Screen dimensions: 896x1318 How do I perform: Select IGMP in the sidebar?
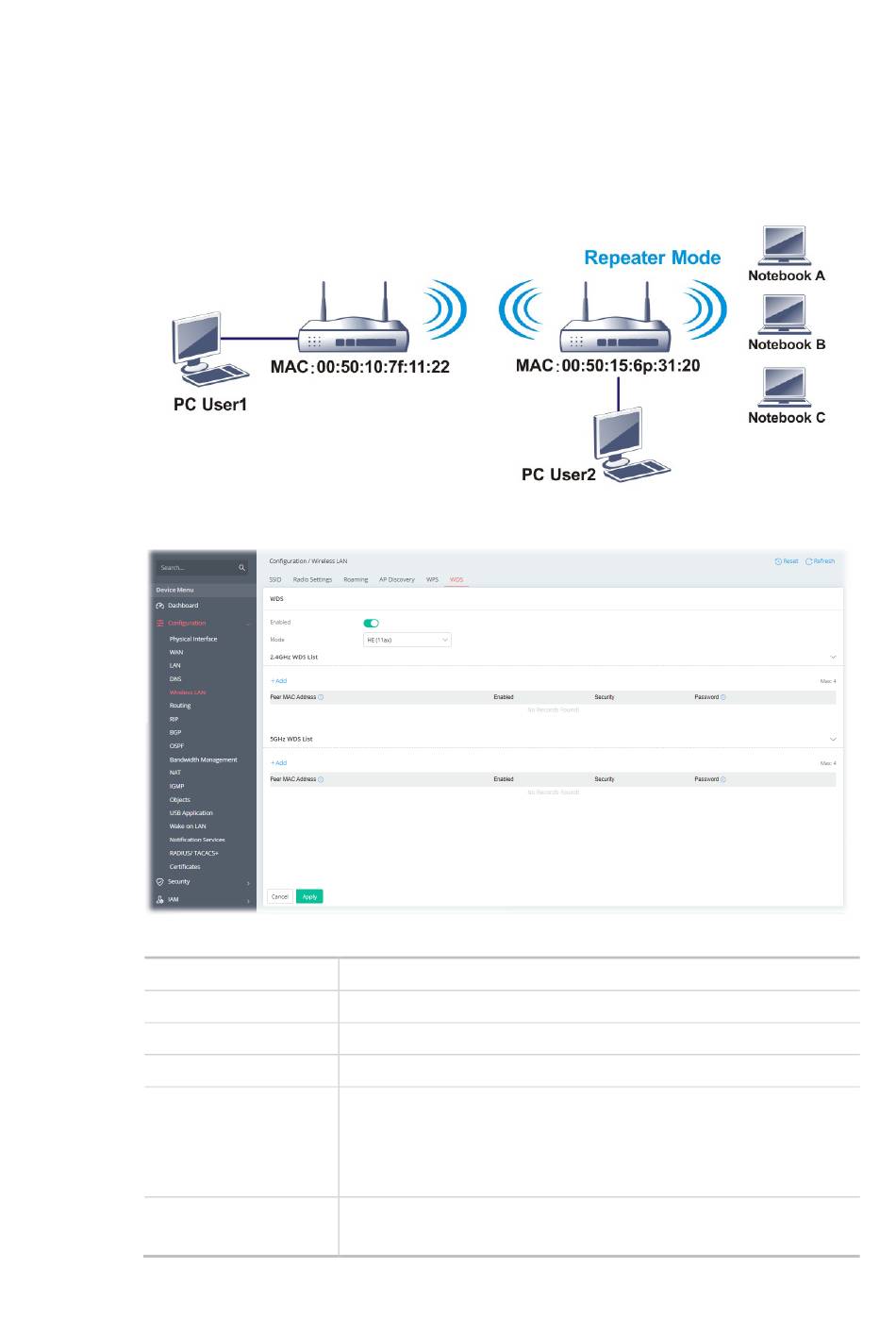177,787
